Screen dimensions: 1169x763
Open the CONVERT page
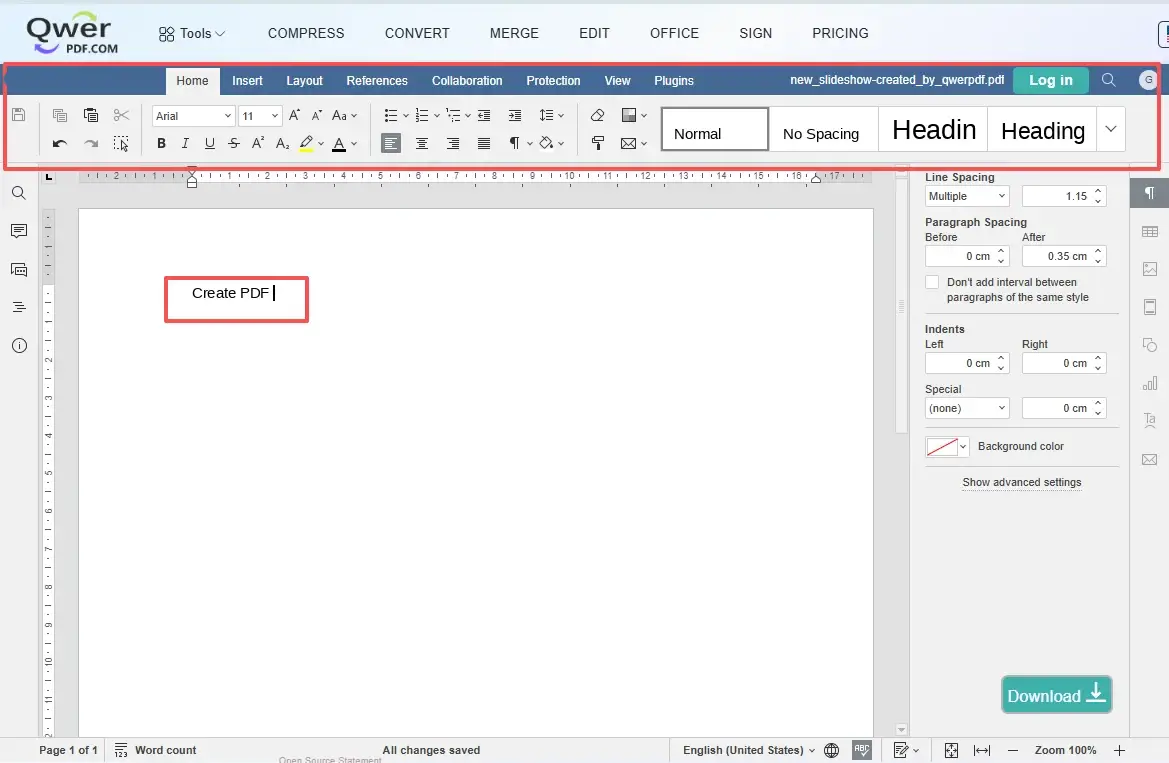click(417, 34)
